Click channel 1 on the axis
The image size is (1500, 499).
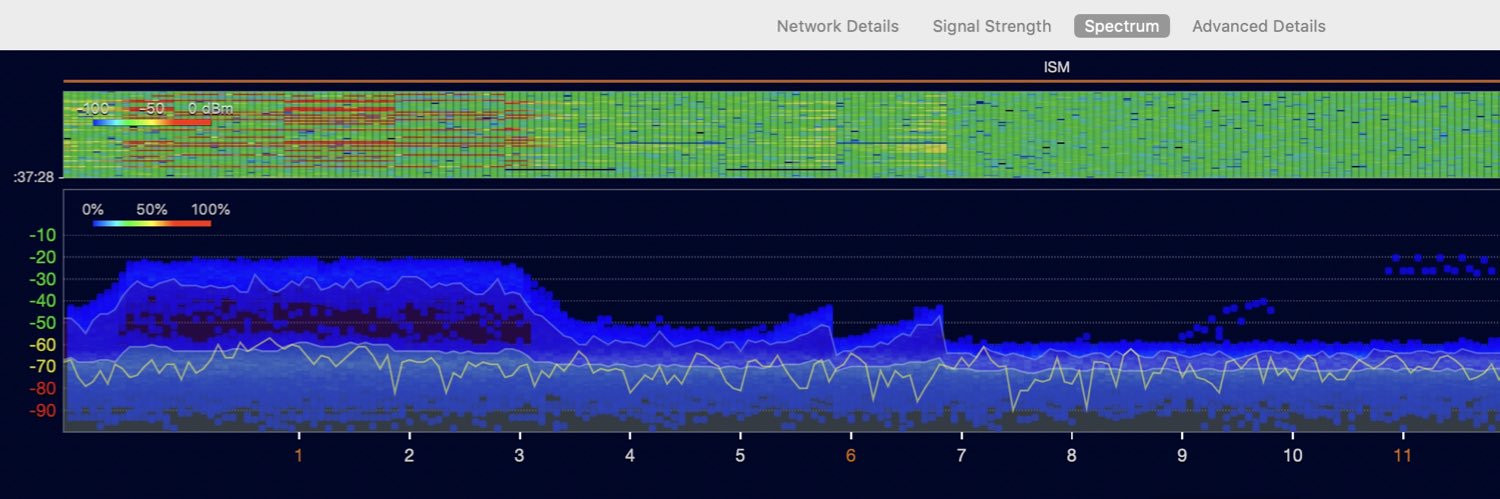[x=298, y=456]
